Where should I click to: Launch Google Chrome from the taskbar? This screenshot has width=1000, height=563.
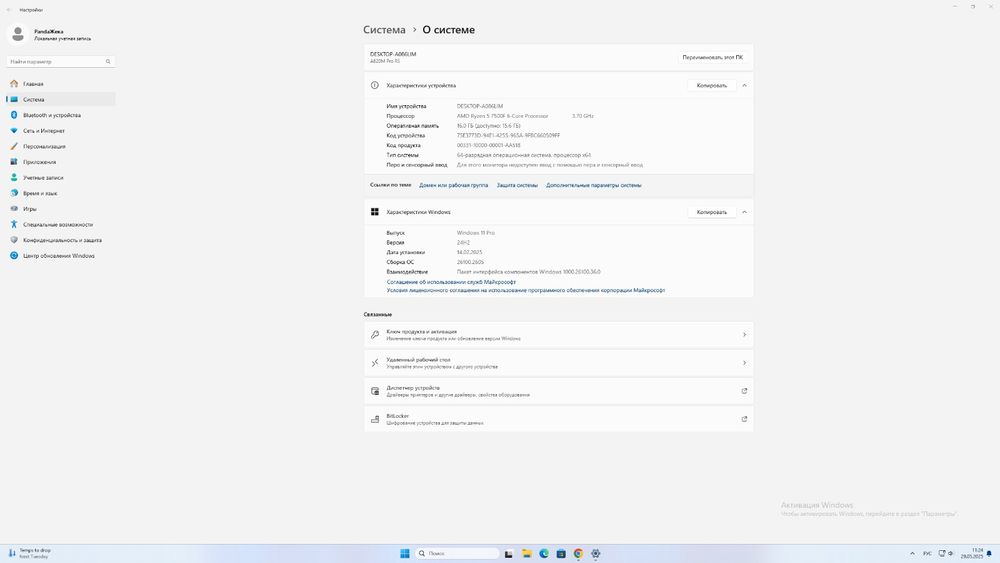pyautogui.click(x=578, y=553)
